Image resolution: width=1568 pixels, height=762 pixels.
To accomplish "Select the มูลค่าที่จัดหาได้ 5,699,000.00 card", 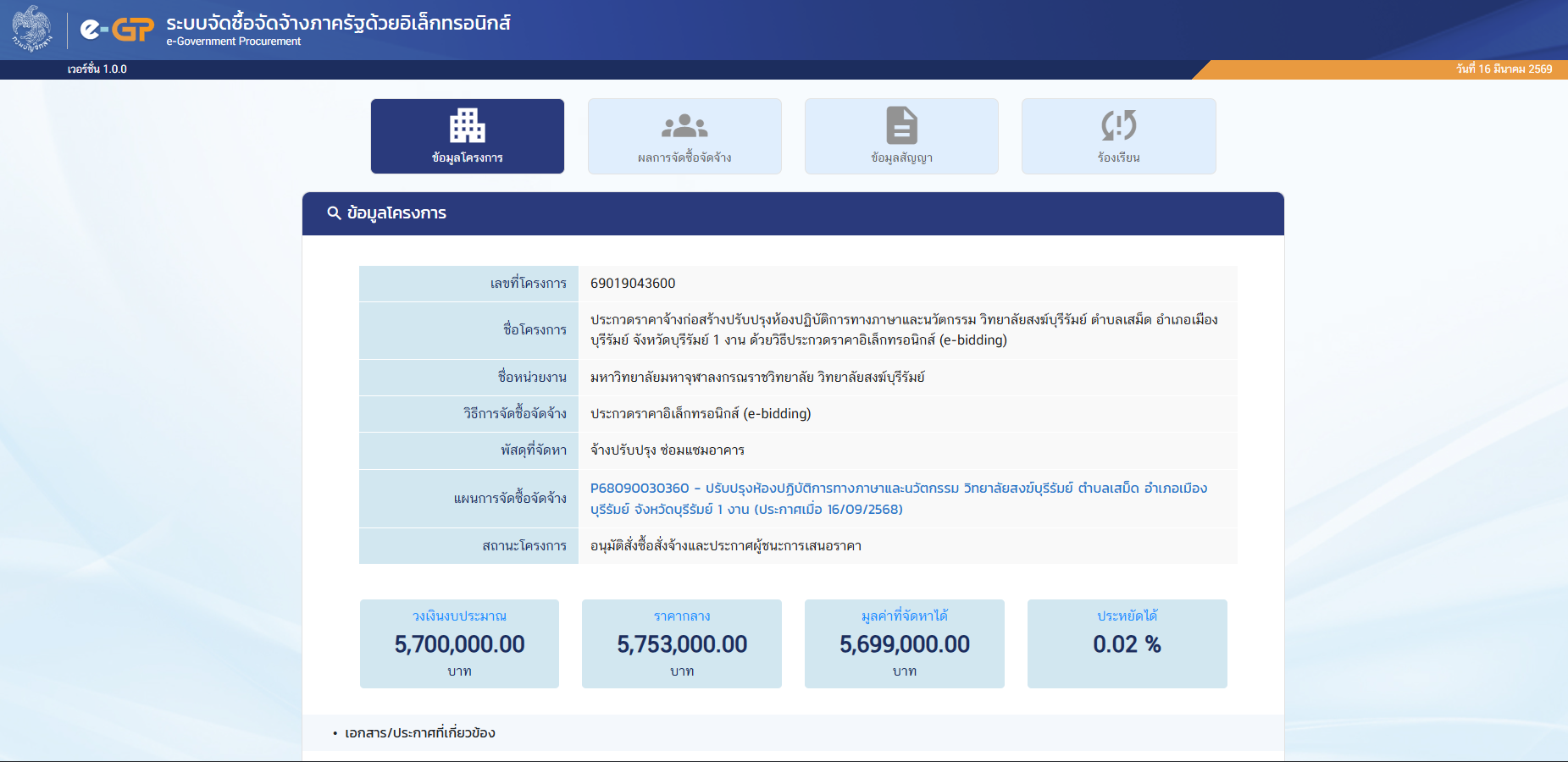I will [904, 643].
